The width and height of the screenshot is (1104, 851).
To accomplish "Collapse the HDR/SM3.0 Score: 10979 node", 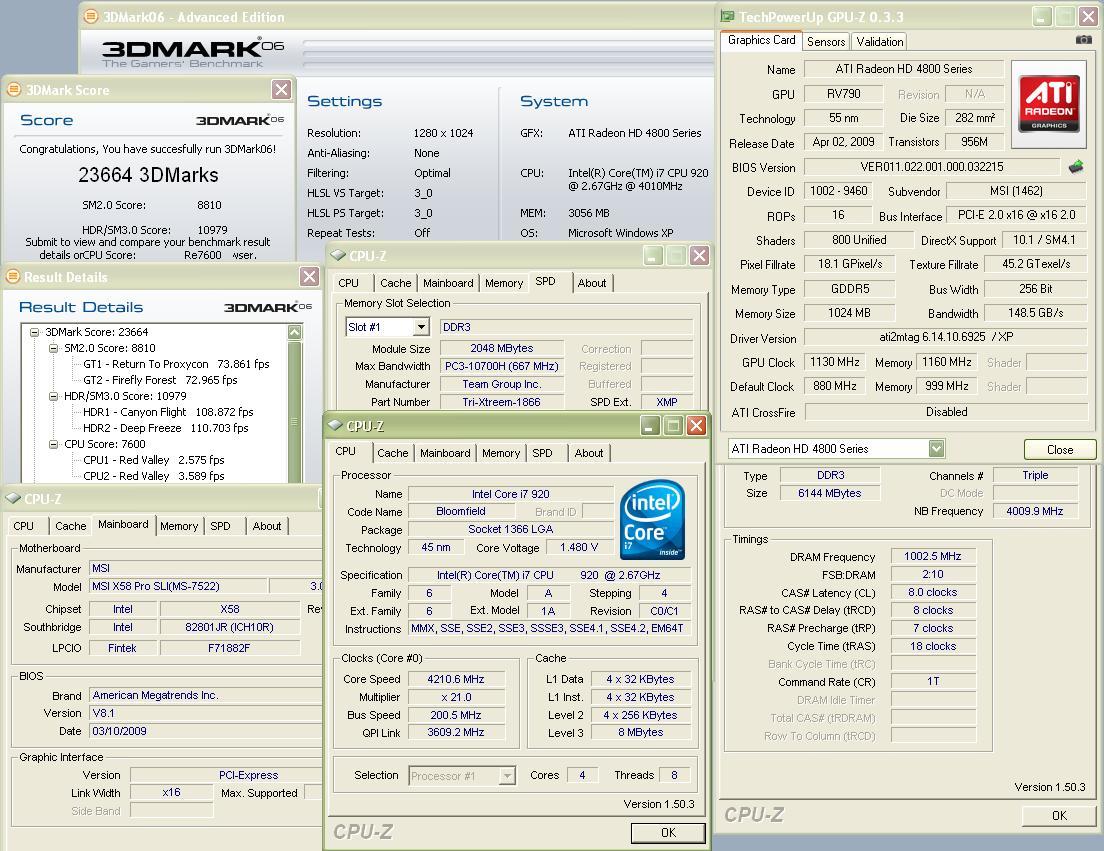I will 53,396.
